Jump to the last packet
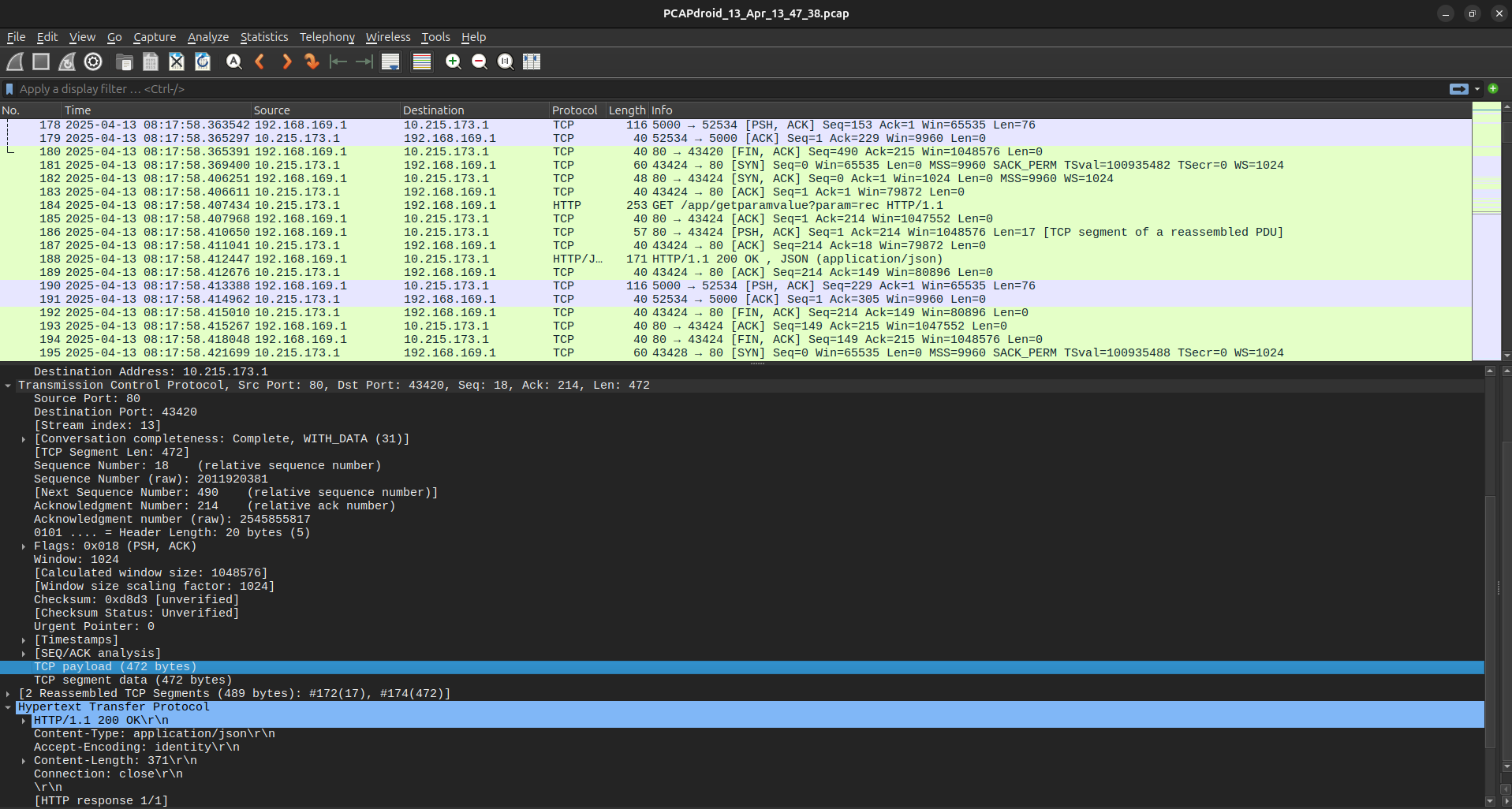The height and width of the screenshot is (809, 1512). click(x=364, y=62)
